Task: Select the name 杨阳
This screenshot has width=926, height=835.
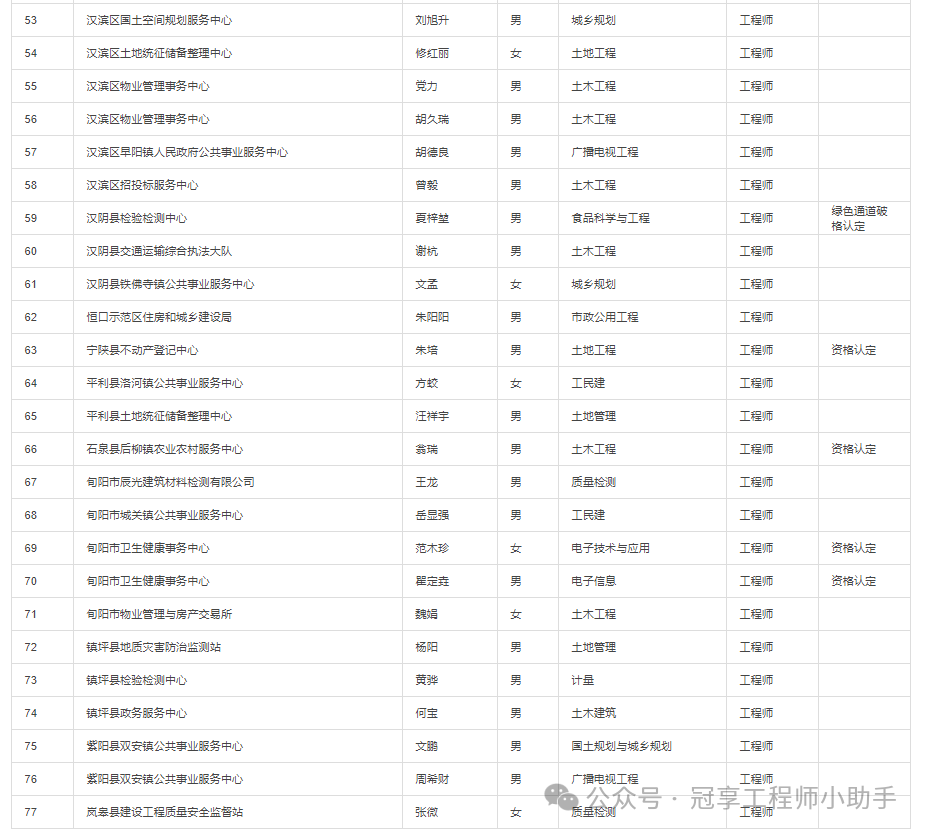Action: click(426, 648)
